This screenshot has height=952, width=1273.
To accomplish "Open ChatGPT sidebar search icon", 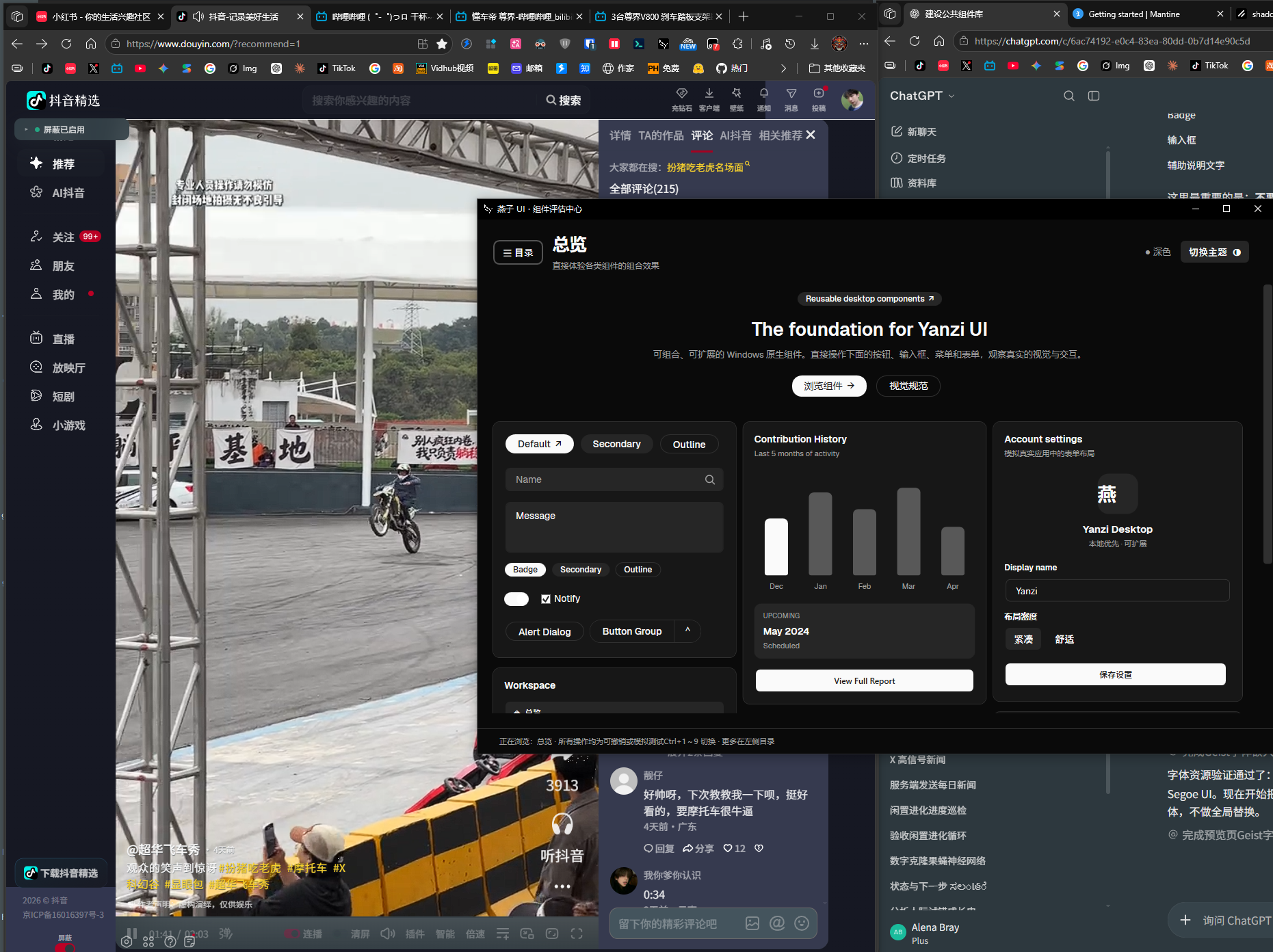I will pos(1068,96).
